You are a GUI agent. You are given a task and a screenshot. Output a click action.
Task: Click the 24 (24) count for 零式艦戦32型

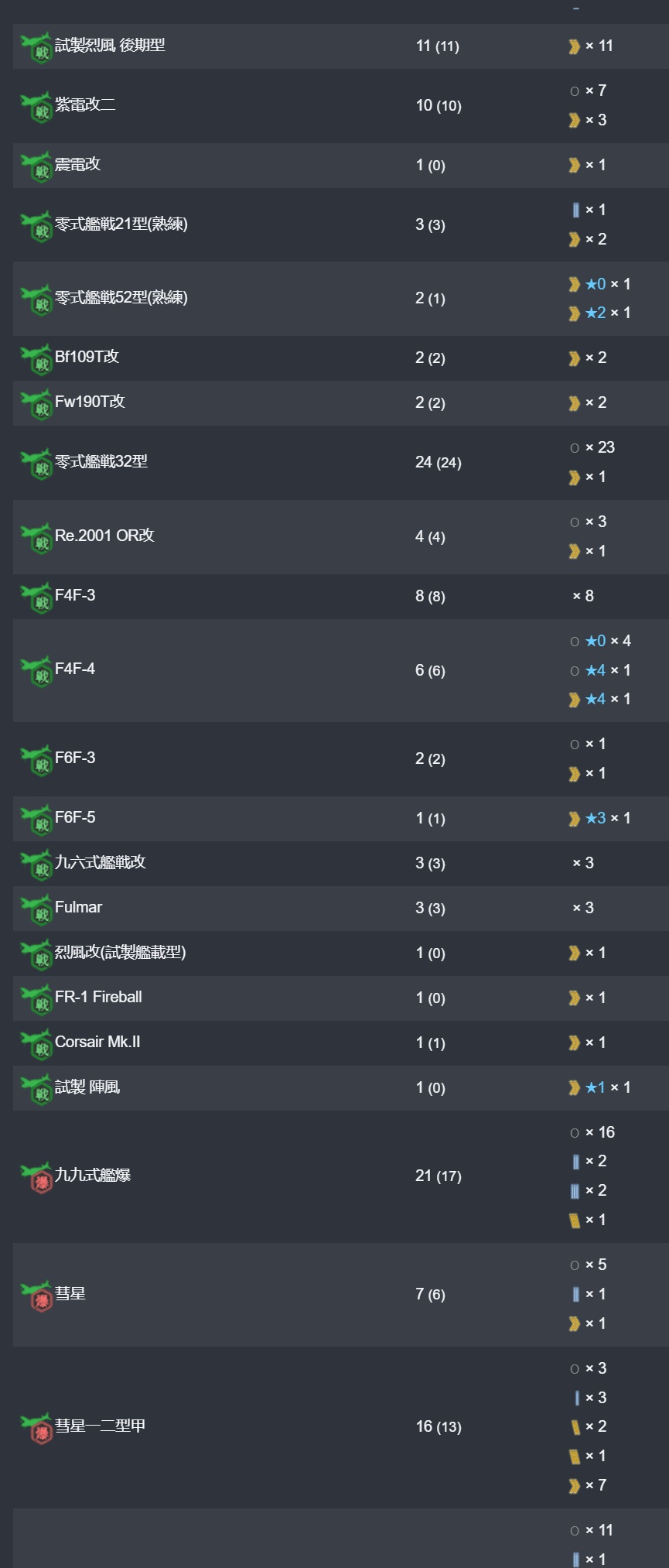(x=439, y=462)
